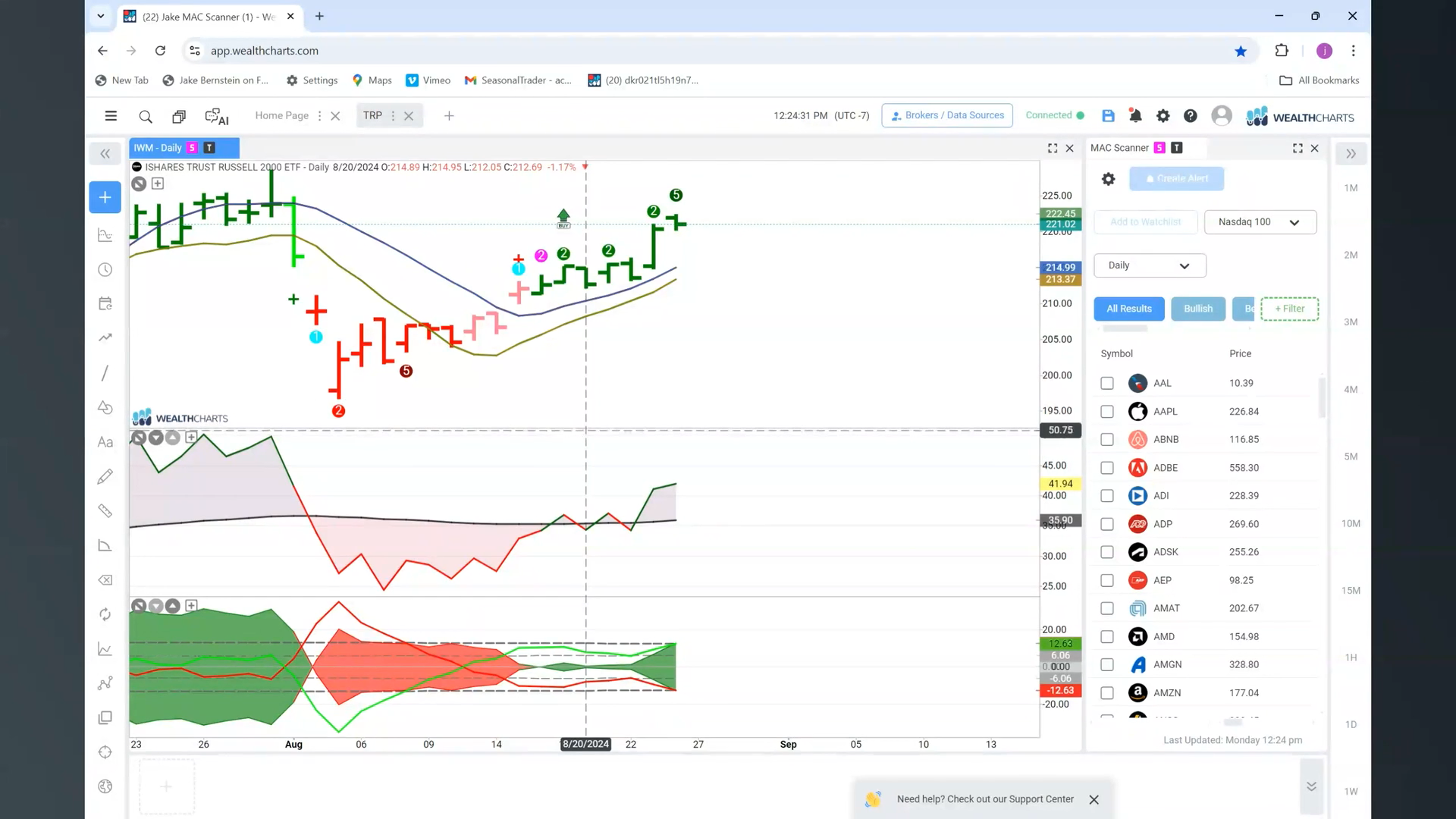
Task: Open the All Bookmarks folder
Action: coord(1319,80)
